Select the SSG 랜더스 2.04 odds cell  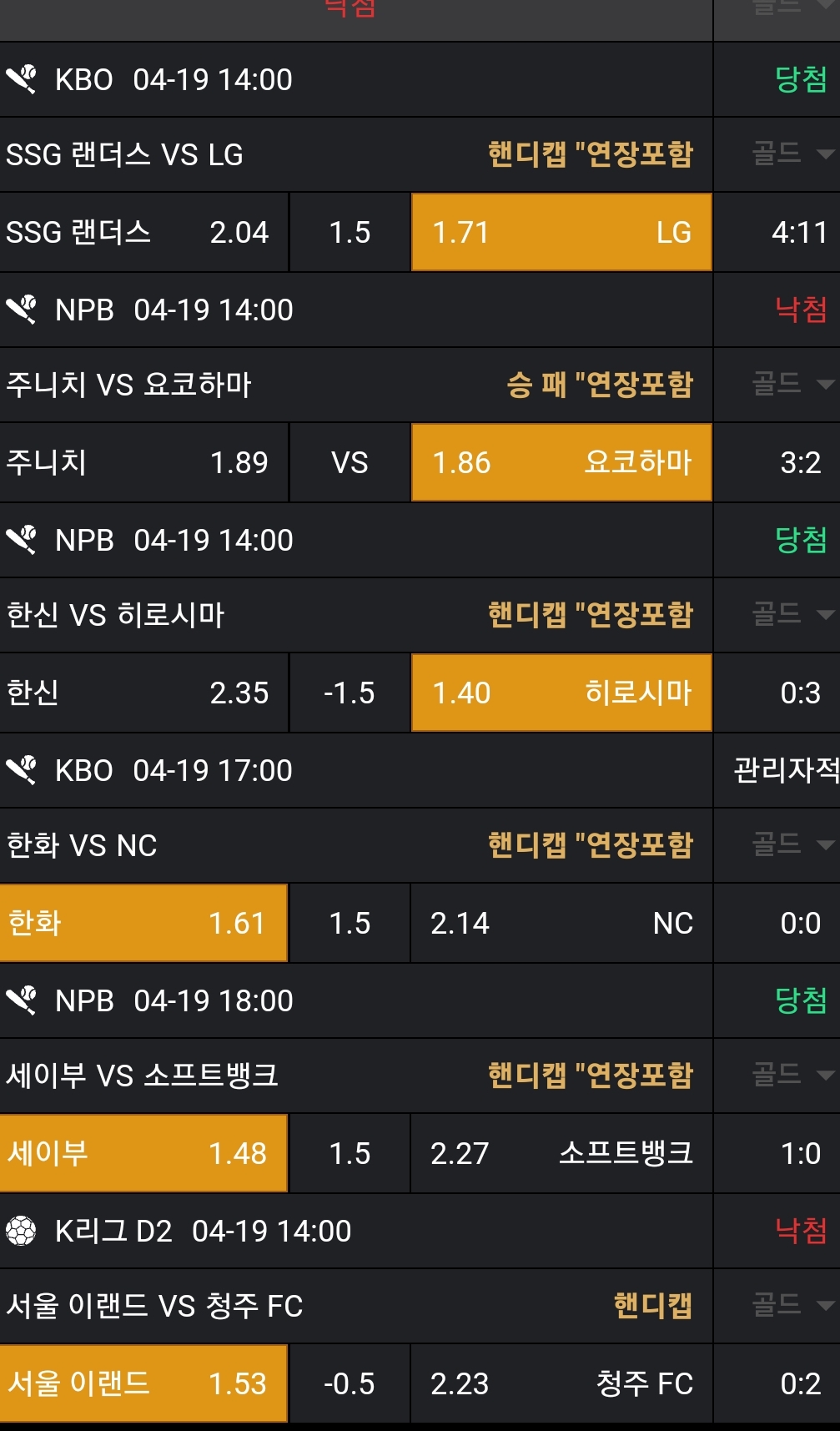click(x=143, y=232)
